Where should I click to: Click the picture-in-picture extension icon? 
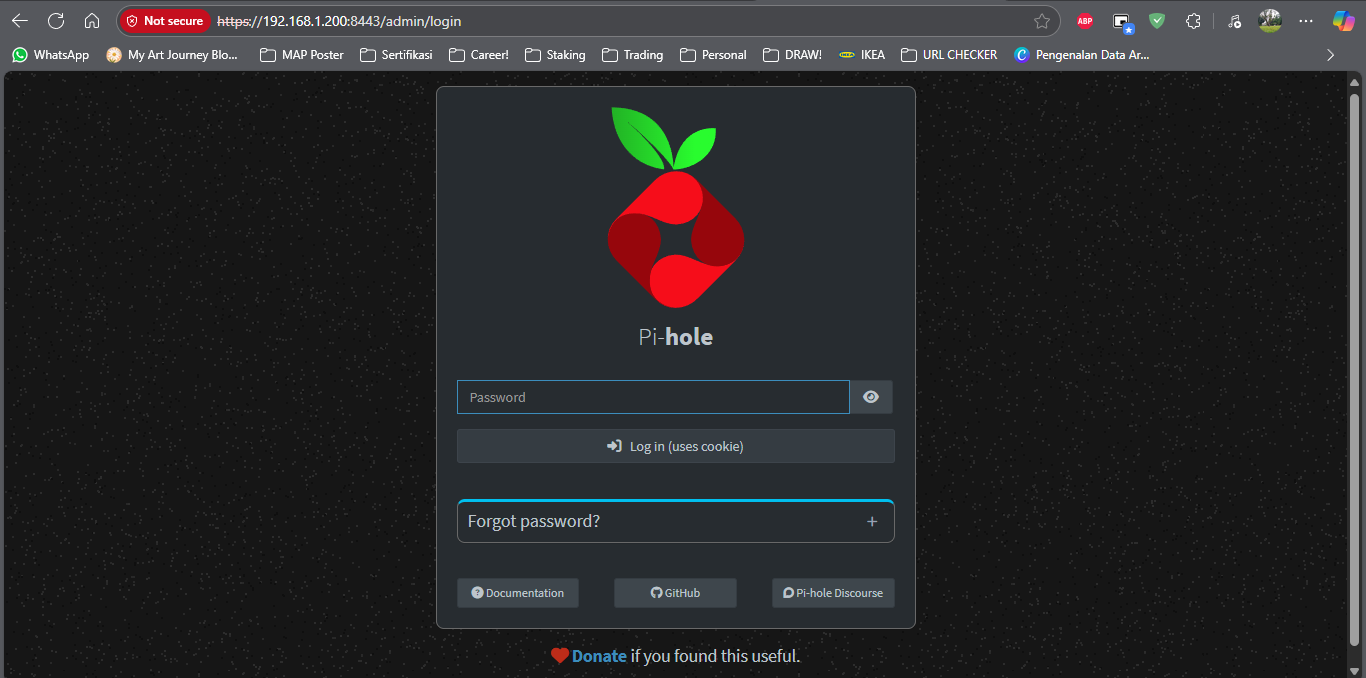pos(1122,21)
